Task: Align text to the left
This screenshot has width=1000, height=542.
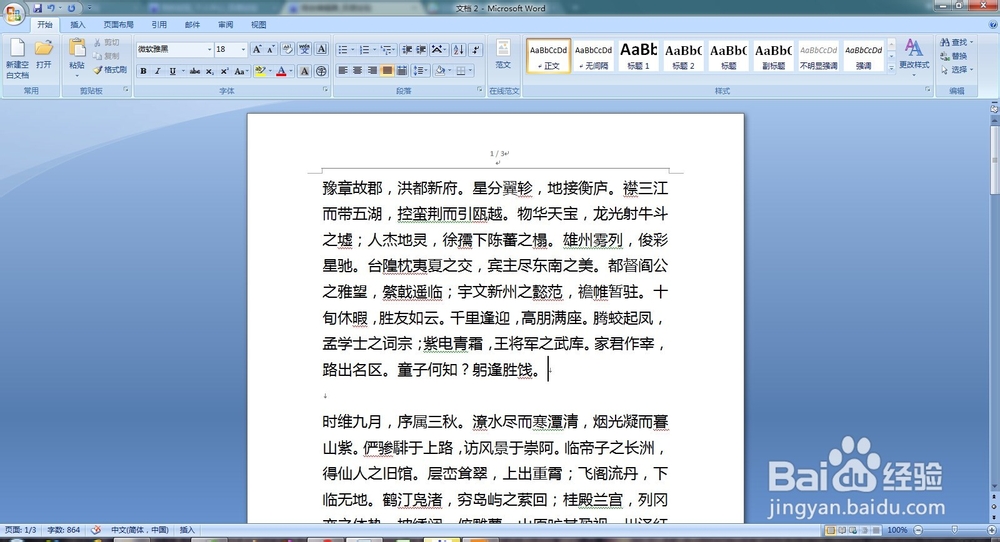Action: [x=342, y=71]
